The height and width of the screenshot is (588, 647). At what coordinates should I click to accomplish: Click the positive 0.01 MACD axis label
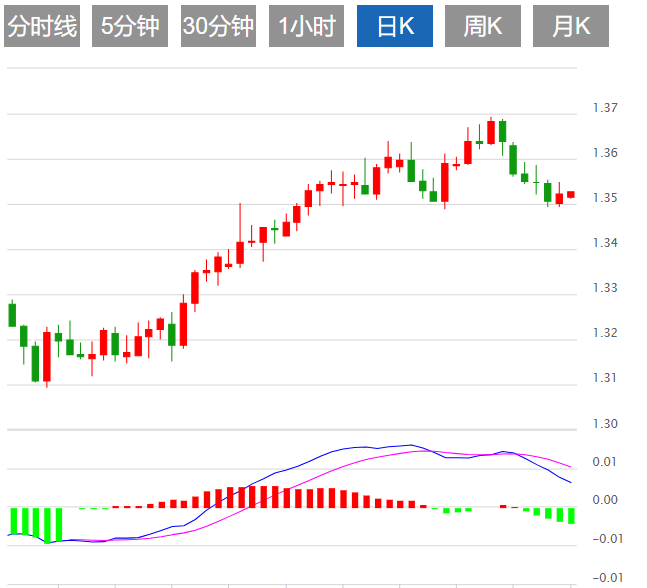click(x=605, y=462)
